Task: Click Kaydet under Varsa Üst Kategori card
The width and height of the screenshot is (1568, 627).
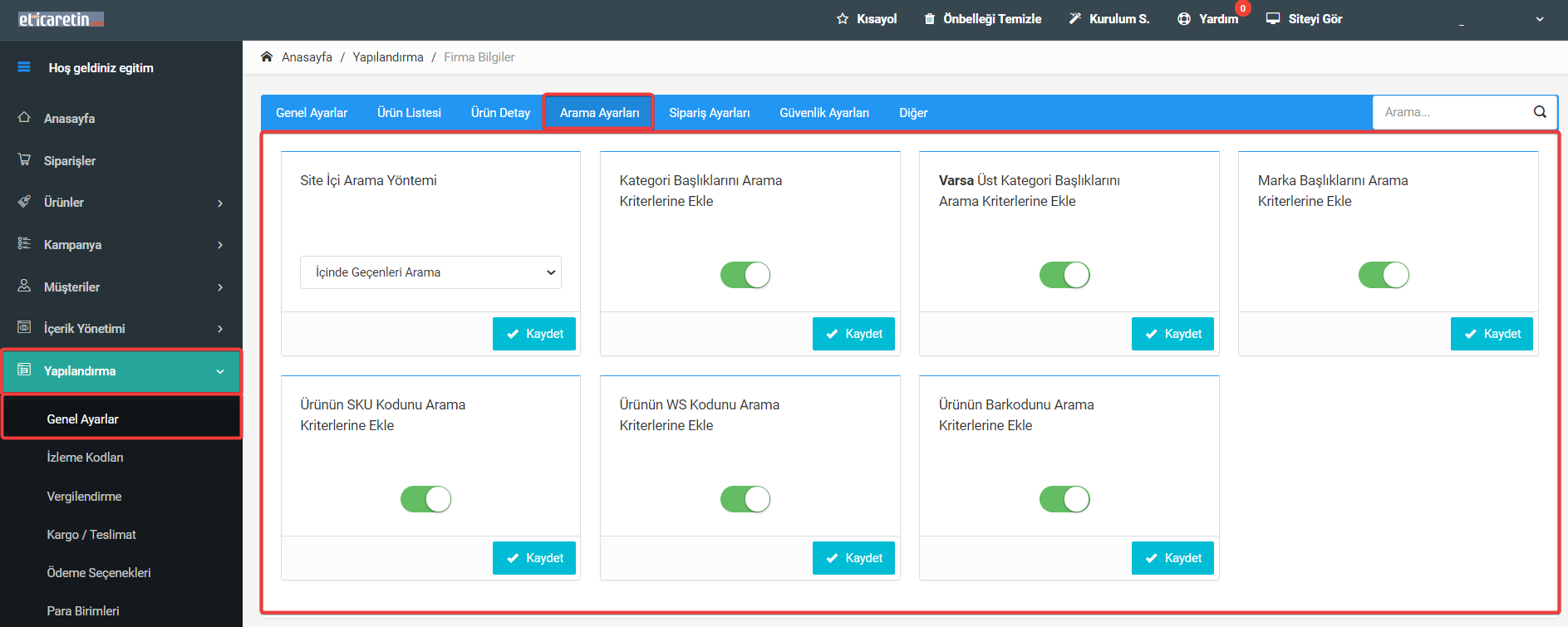Action: tap(1172, 334)
